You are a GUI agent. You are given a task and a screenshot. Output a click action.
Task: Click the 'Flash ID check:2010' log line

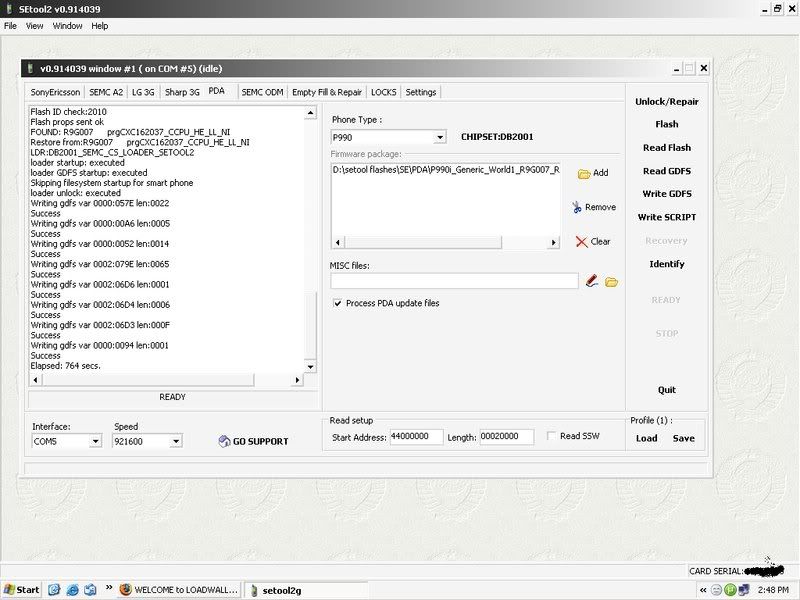[68, 112]
